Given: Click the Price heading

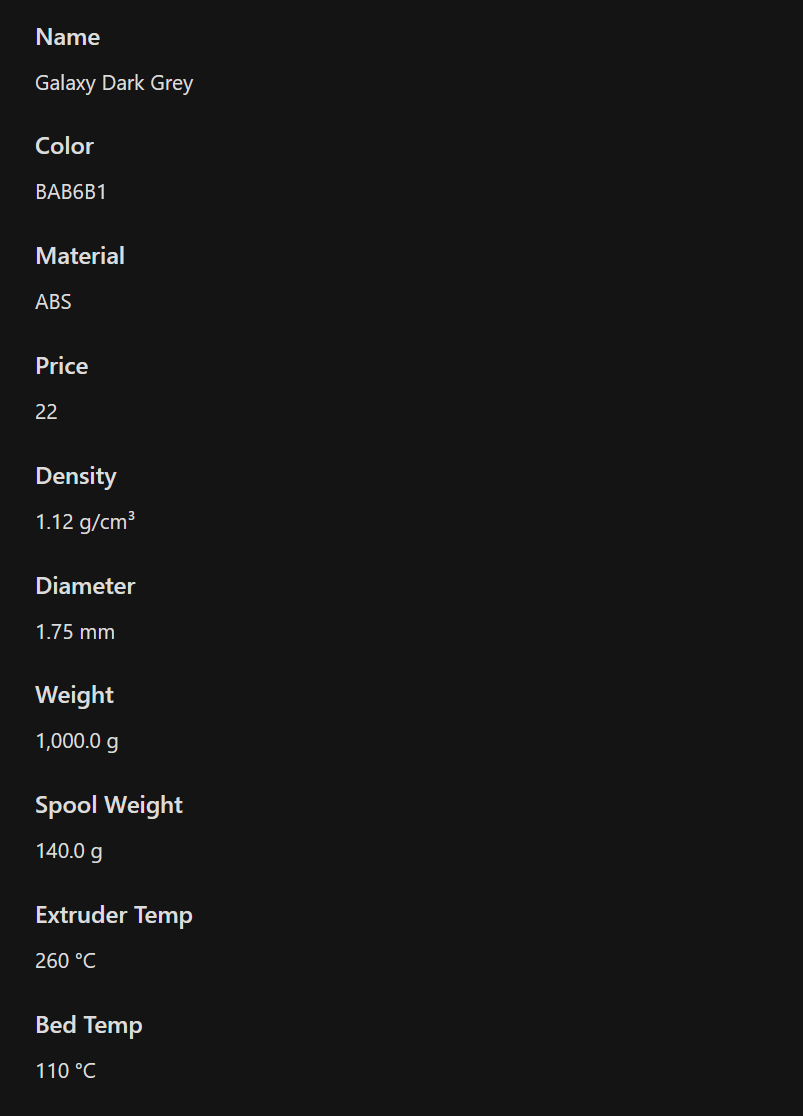Looking at the screenshot, I should pos(62,366).
